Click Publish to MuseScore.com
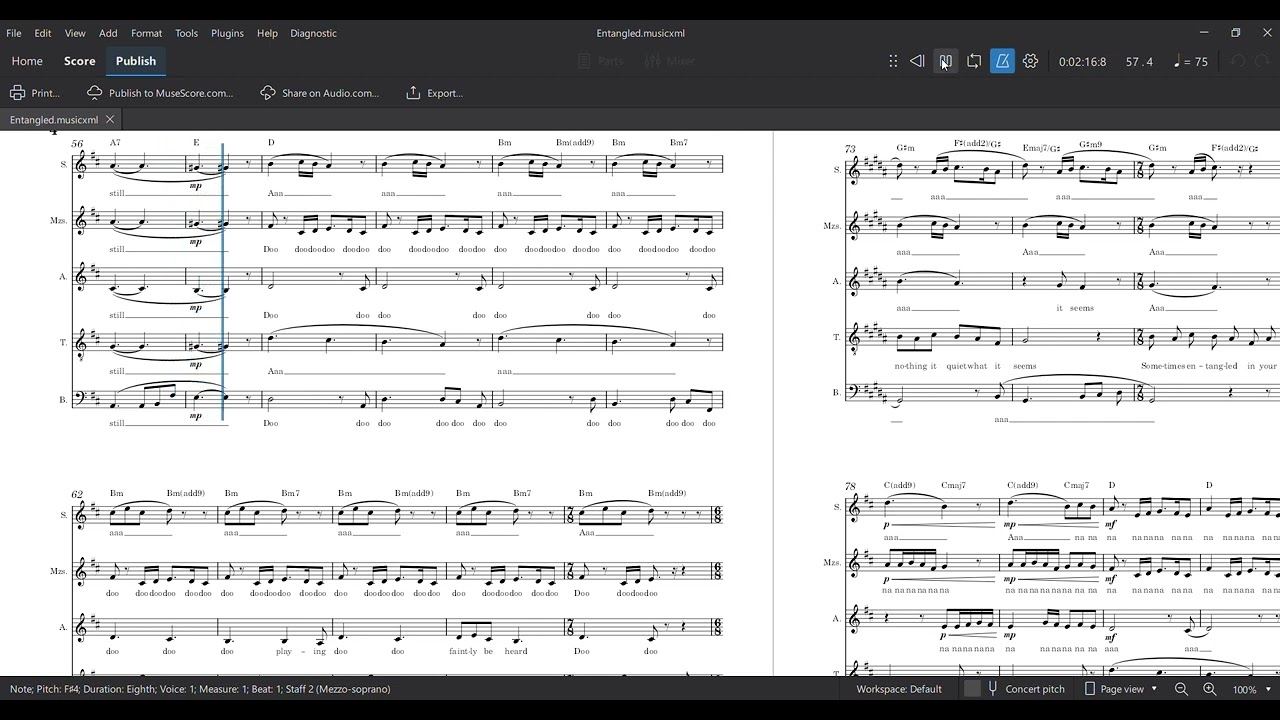Viewport: 1280px width, 720px height. point(160,93)
